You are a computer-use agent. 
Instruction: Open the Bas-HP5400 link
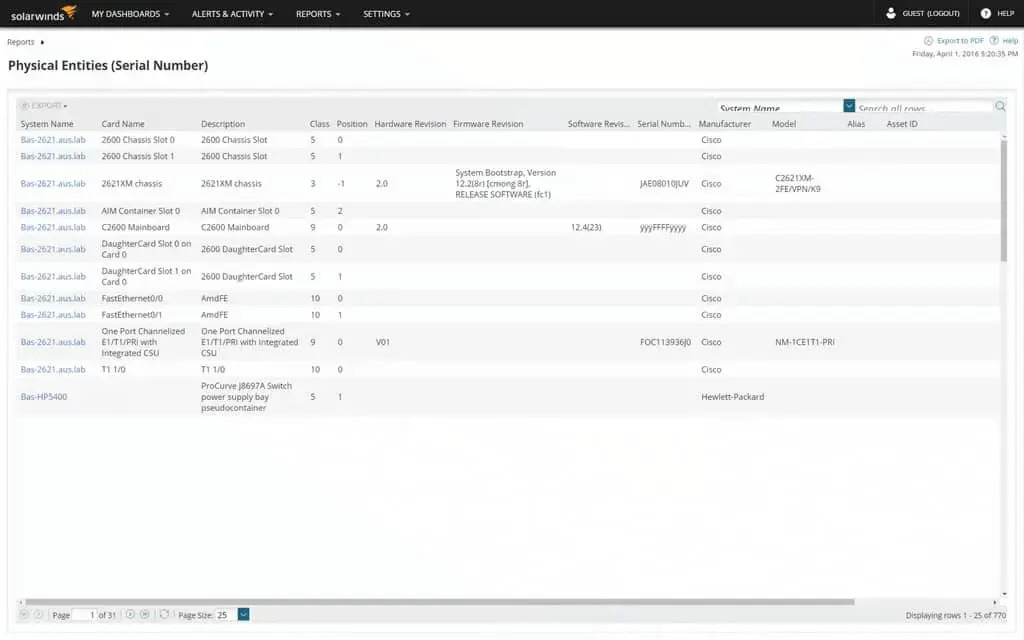pos(44,397)
